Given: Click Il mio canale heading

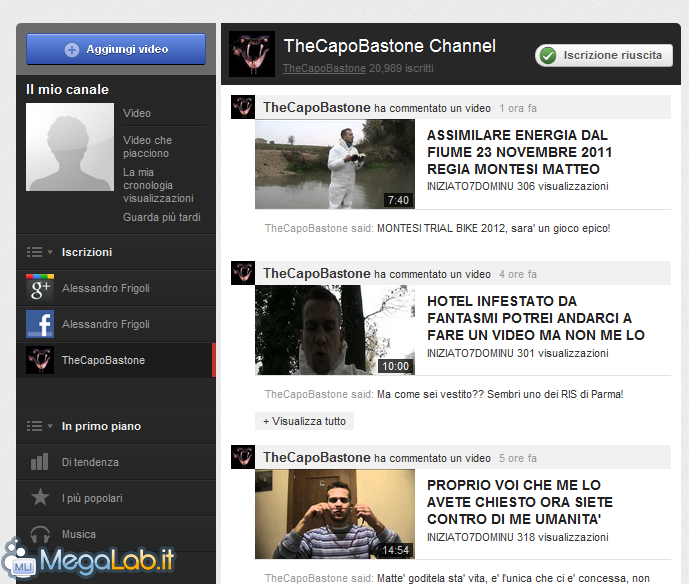Looking at the screenshot, I should (67, 90).
